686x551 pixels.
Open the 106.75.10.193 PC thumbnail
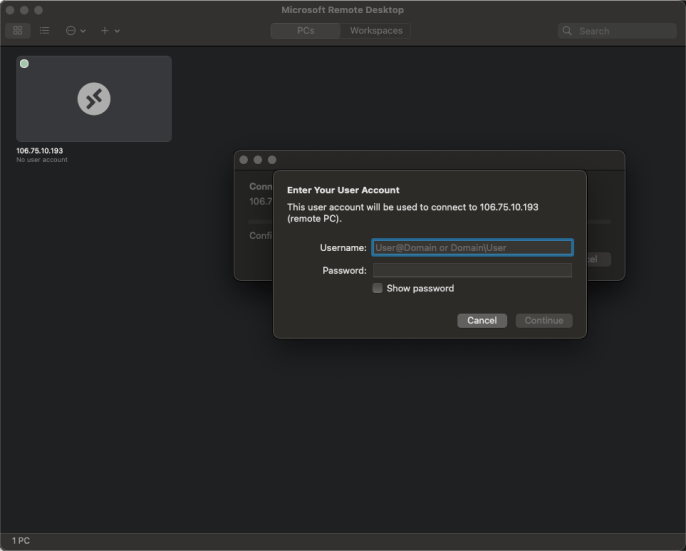[94, 98]
